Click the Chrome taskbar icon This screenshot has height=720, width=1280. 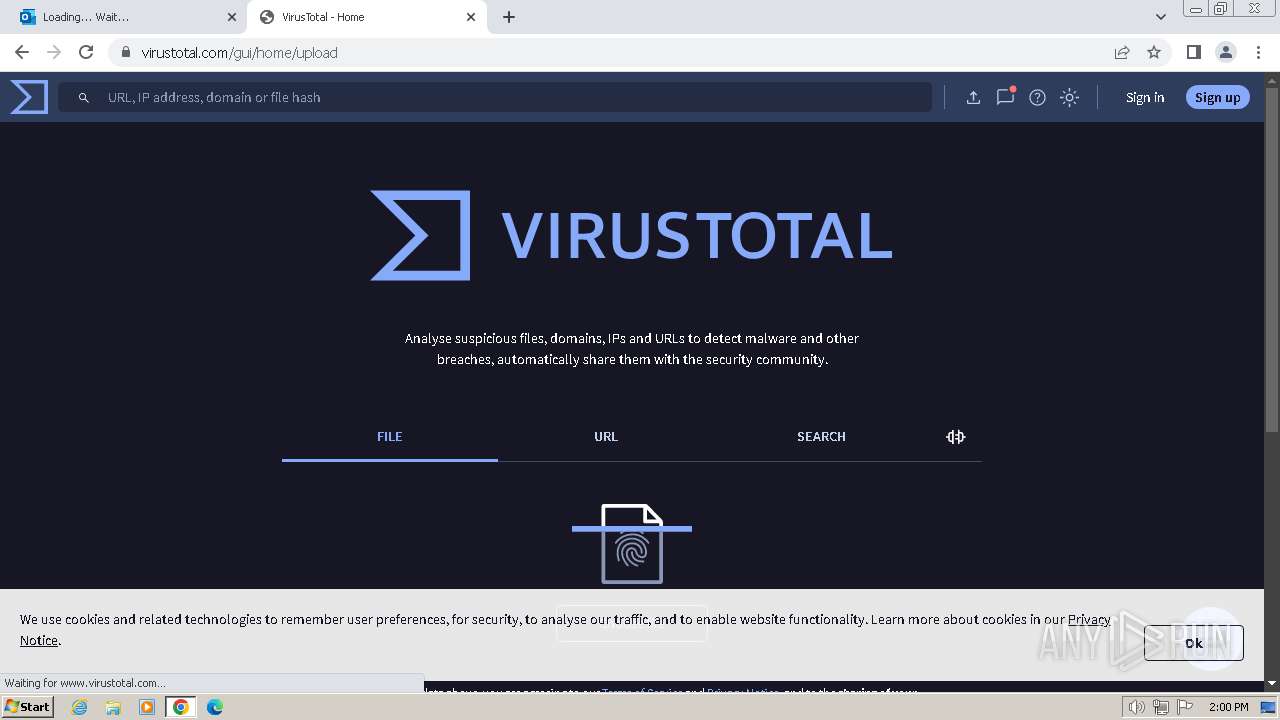(x=181, y=707)
